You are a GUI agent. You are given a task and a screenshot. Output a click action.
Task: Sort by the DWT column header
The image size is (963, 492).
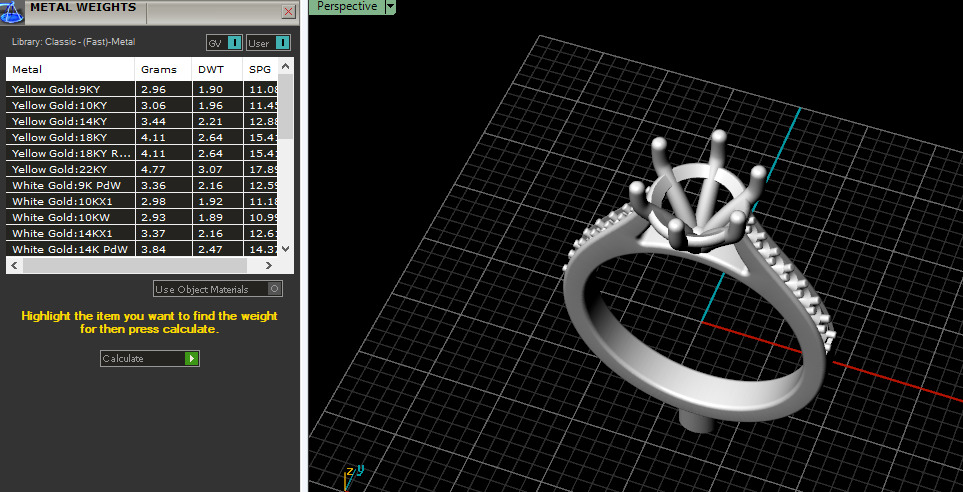217,69
